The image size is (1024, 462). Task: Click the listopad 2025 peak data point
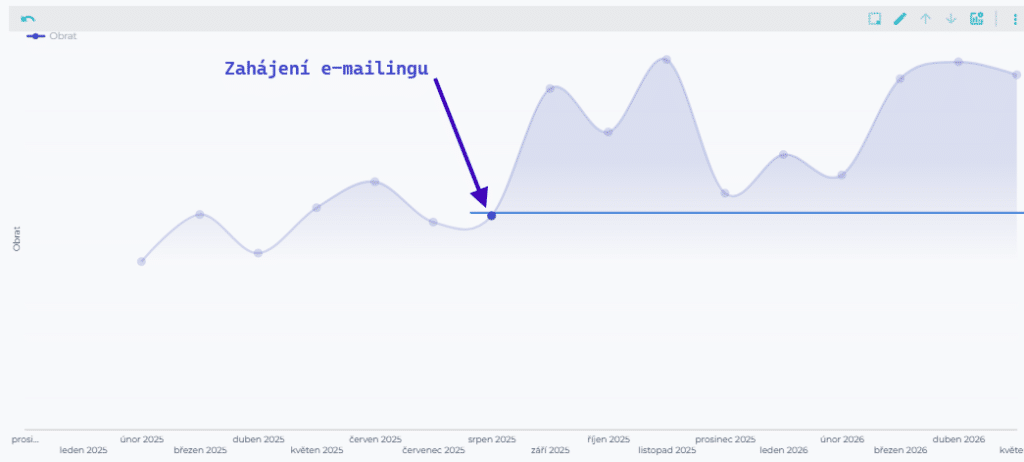(666, 60)
